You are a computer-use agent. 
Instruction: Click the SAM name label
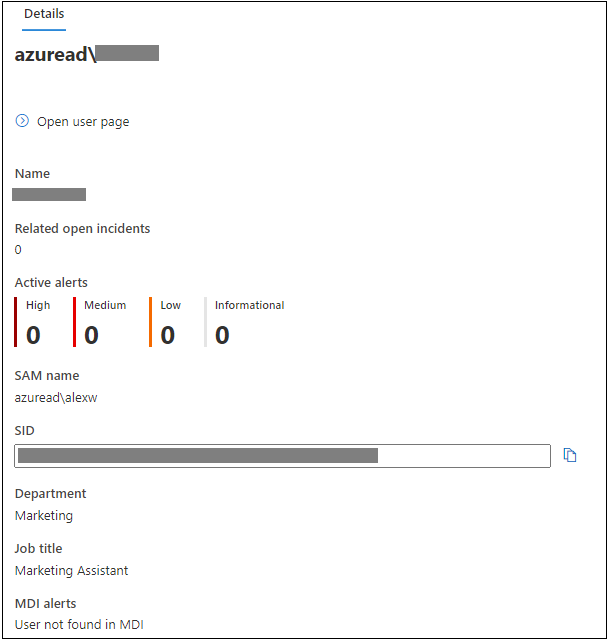pyautogui.click(x=47, y=377)
